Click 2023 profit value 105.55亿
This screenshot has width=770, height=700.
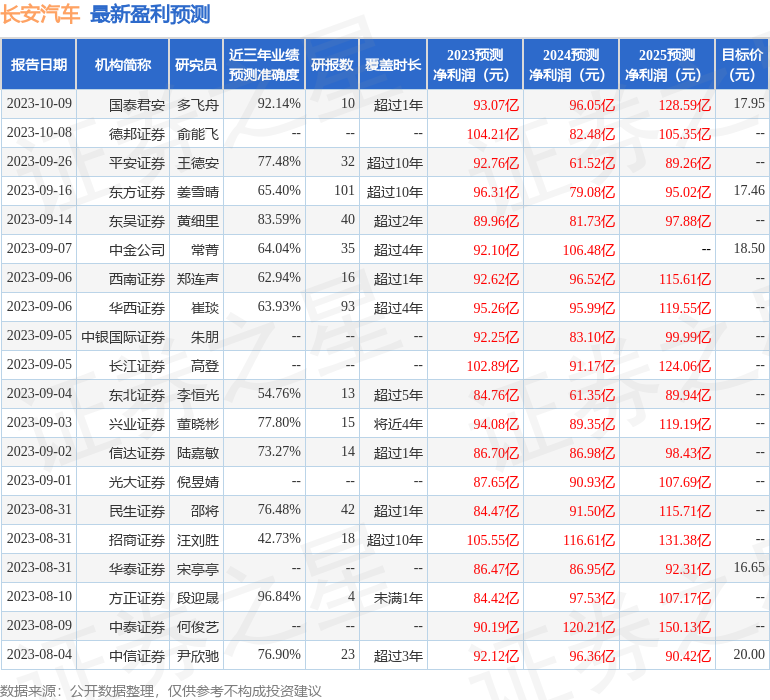tap(493, 539)
